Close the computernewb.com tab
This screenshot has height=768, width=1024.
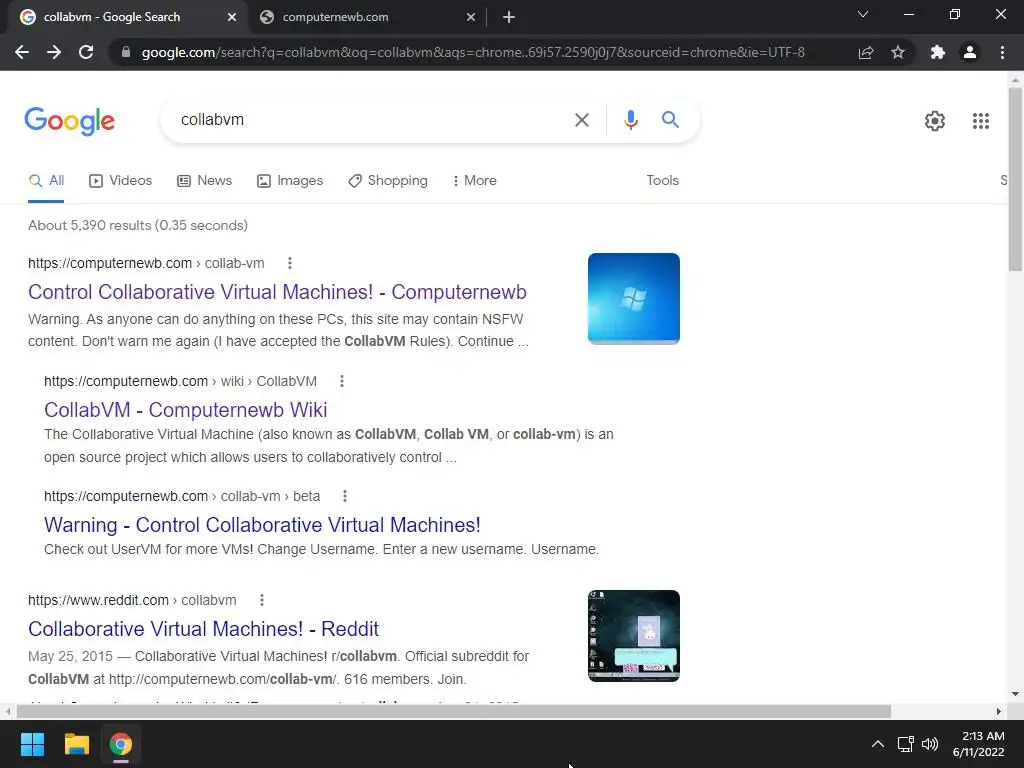(471, 17)
